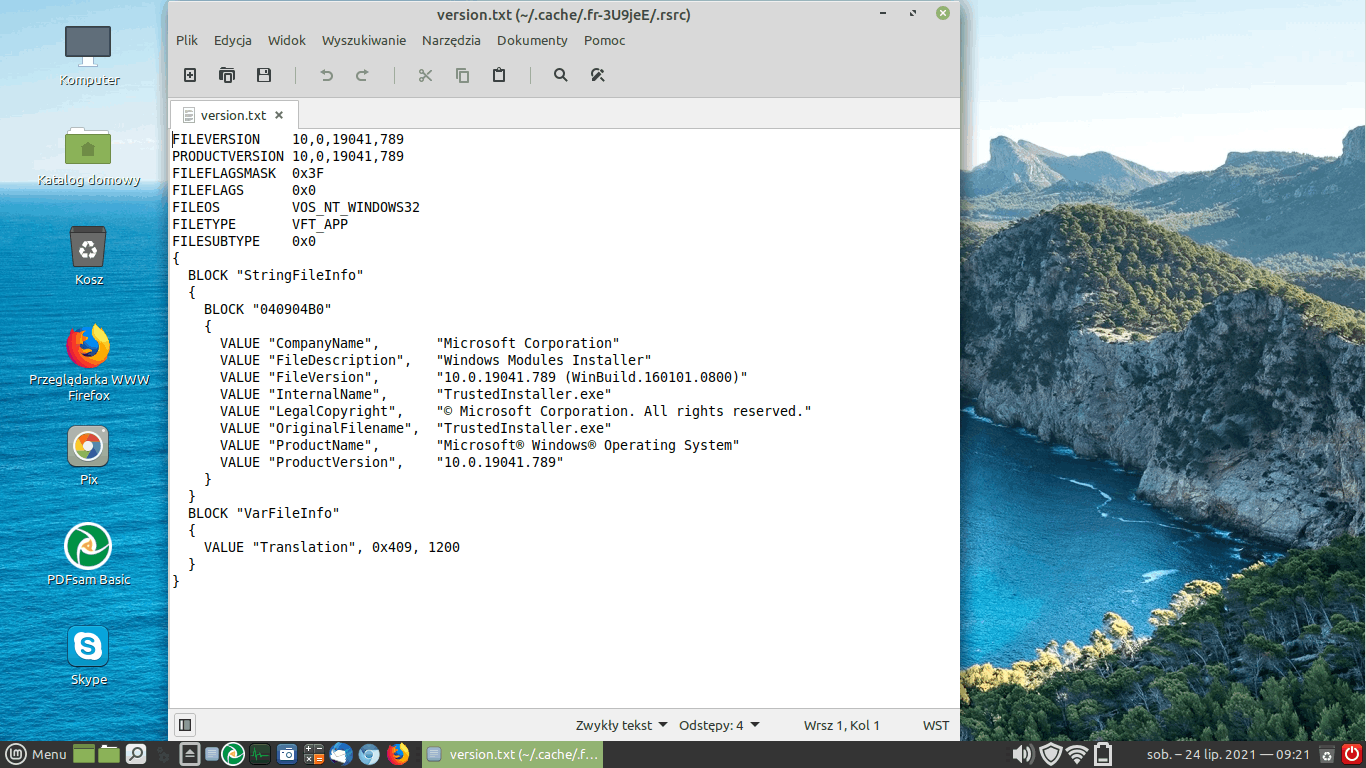Click the file manager taskbar launcher
The height and width of the screenshot is (768, 1366).
pos(109,754)
